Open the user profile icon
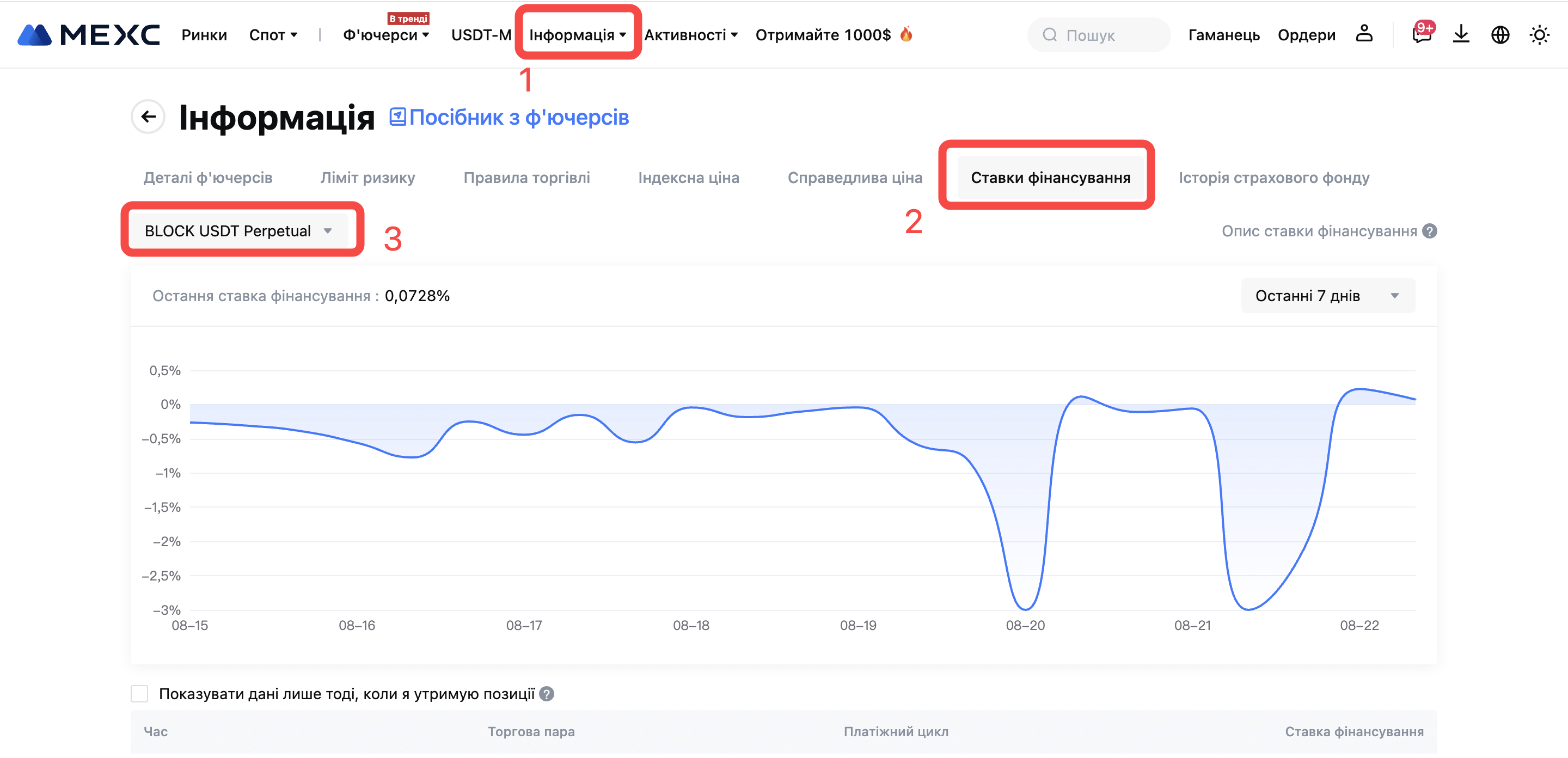The image size is (1568, 758). pos(1363,34)
